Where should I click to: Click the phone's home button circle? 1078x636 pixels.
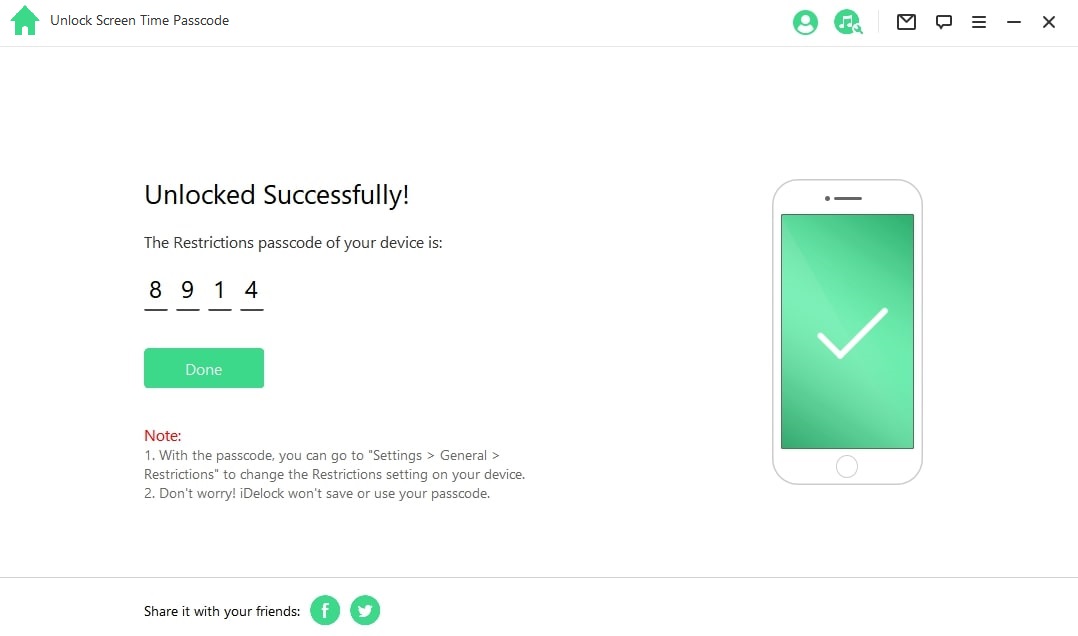pos(846,466)
